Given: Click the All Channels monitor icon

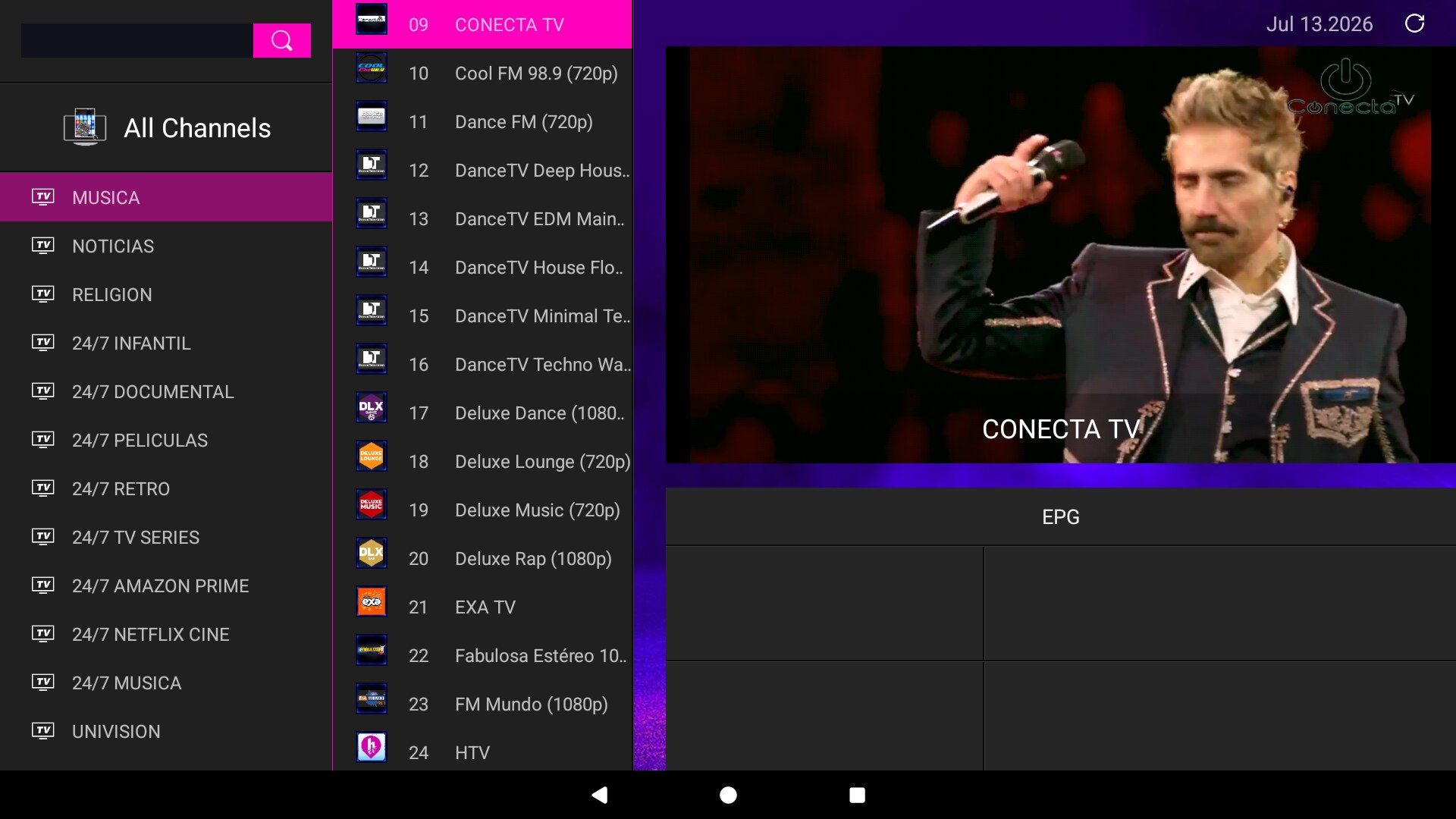Looking at the screenshot, I should pos(85,127).
